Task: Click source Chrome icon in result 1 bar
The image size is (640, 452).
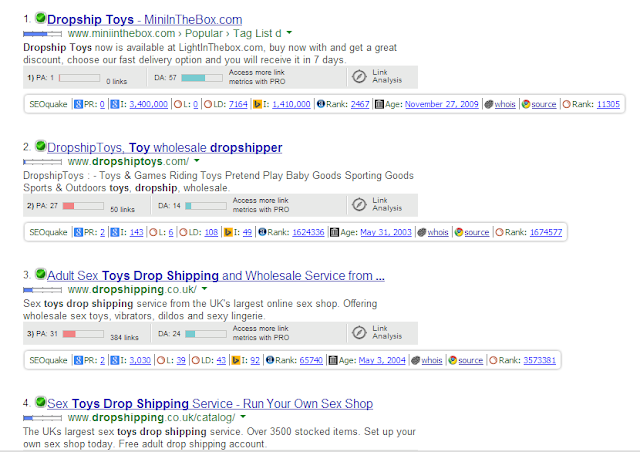Action: [526, 104]
